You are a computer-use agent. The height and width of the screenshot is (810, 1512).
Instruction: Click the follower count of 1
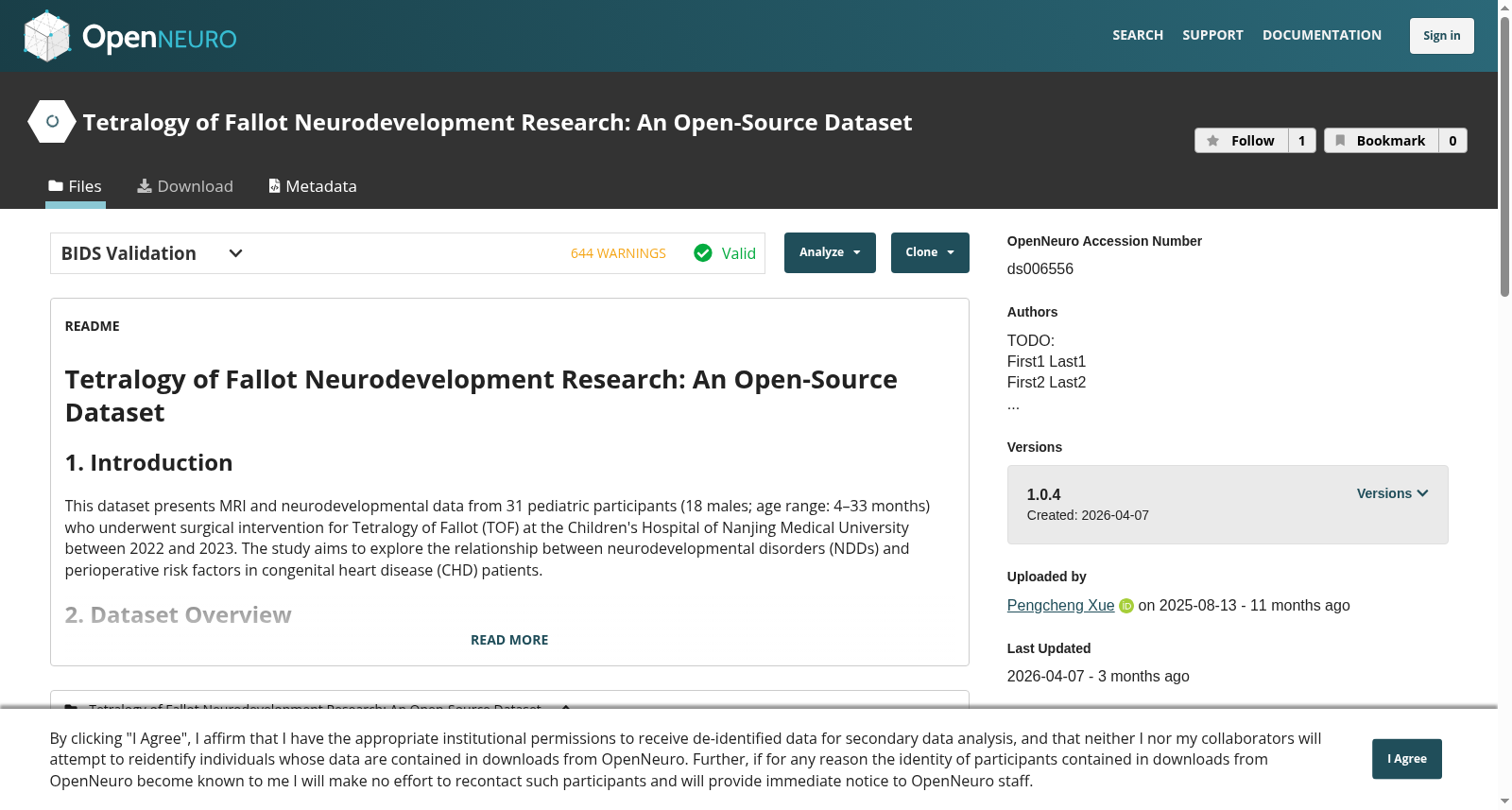click(1301, 140)
